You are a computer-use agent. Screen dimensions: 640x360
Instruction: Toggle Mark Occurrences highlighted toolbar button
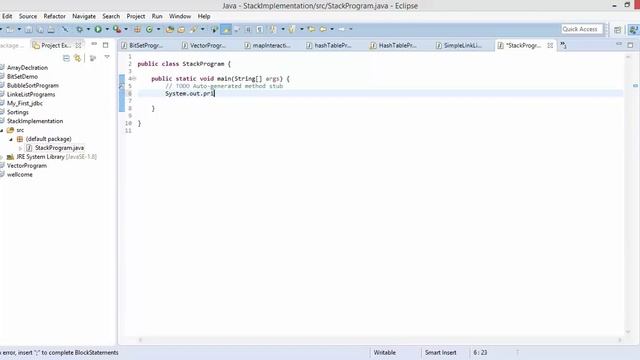pos(226,29)
